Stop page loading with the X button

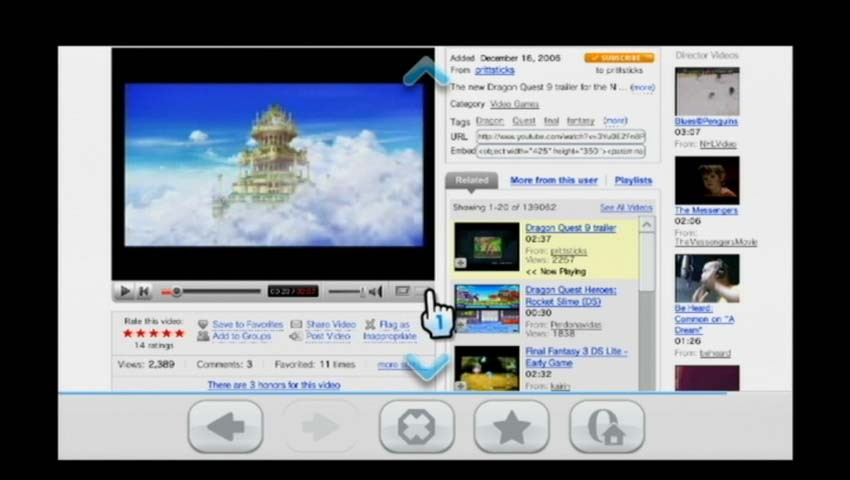(416, 426)
